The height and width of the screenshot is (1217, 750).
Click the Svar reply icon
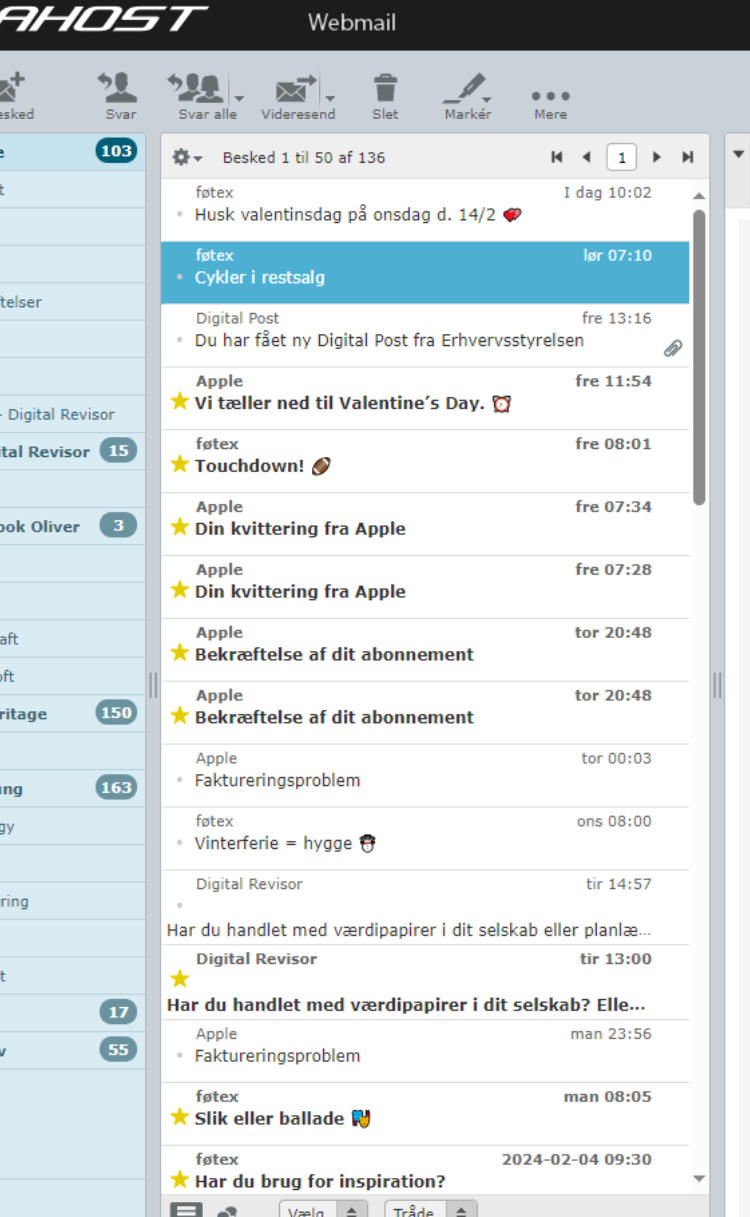[x=119, y=88]
